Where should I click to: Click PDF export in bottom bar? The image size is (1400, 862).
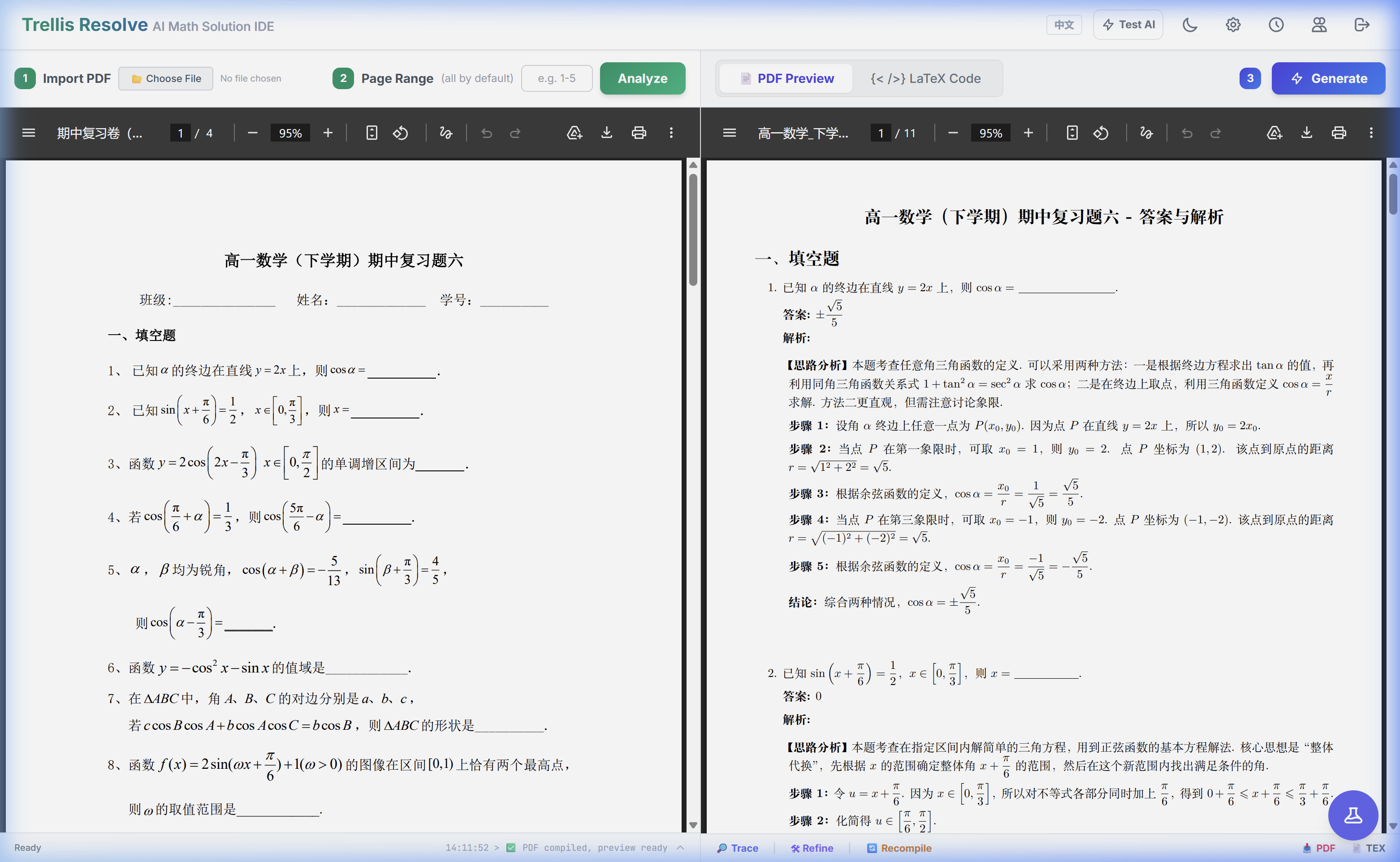tap(1319, 848)
